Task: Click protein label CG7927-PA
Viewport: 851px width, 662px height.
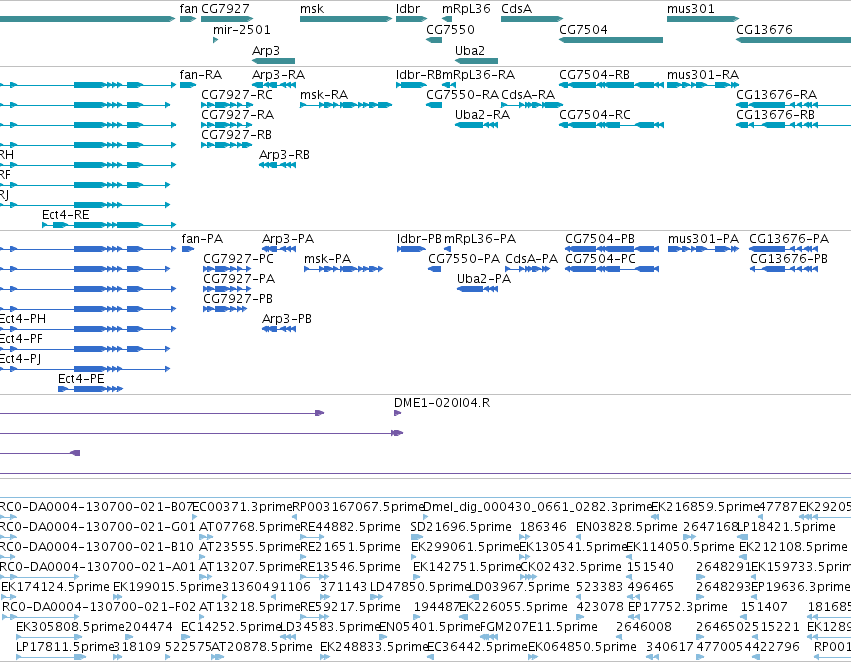Action: (x=239, y=278)
